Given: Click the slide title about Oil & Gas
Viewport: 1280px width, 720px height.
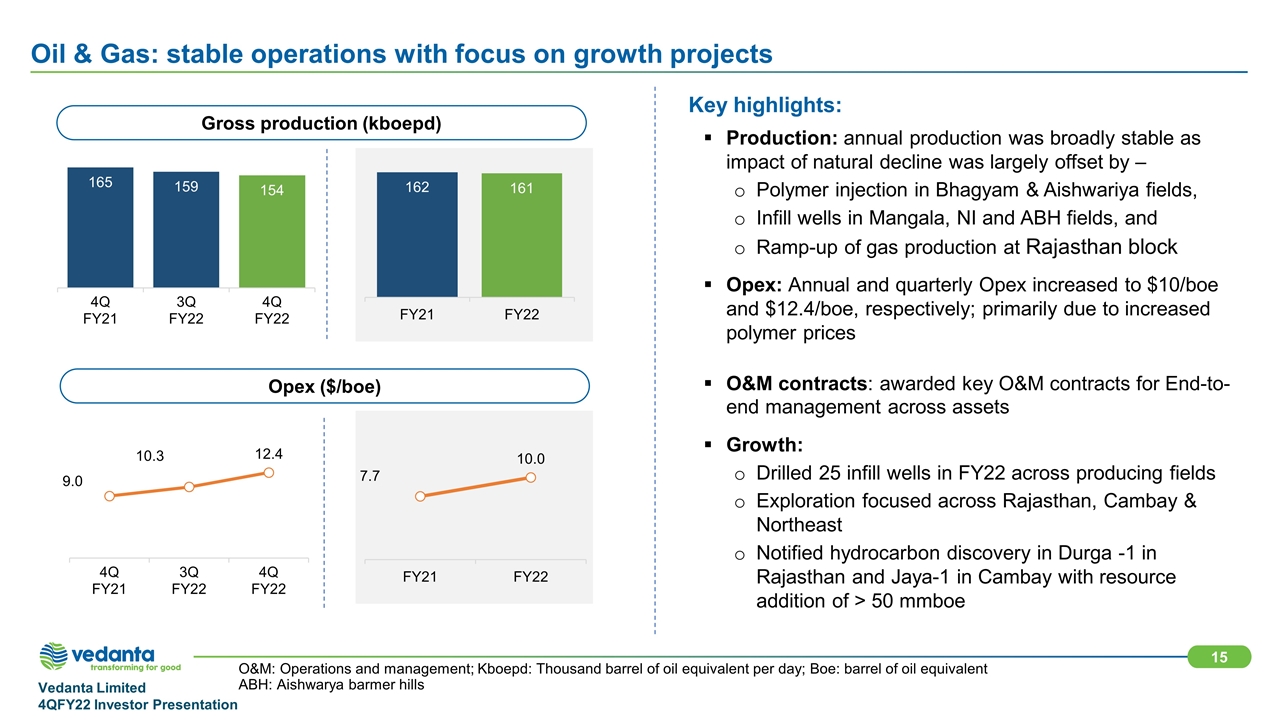Looking at the screenshot, I should [401, 54].
